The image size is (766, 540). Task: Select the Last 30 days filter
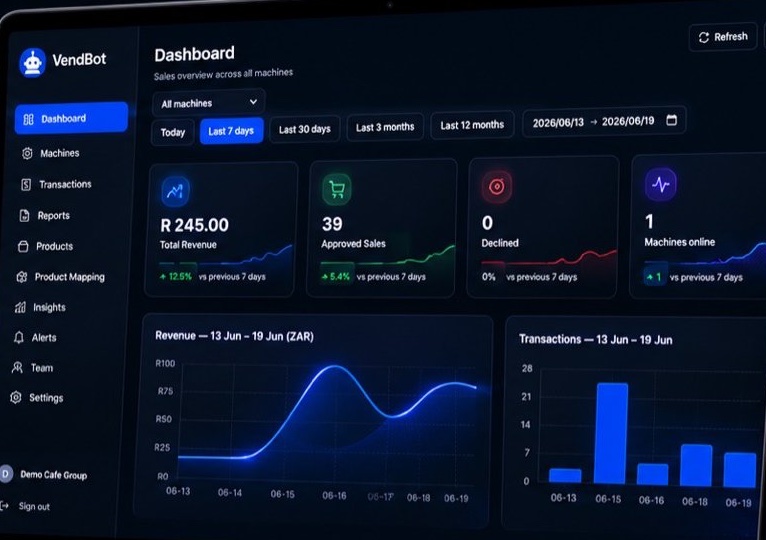[x=304, y=130]
